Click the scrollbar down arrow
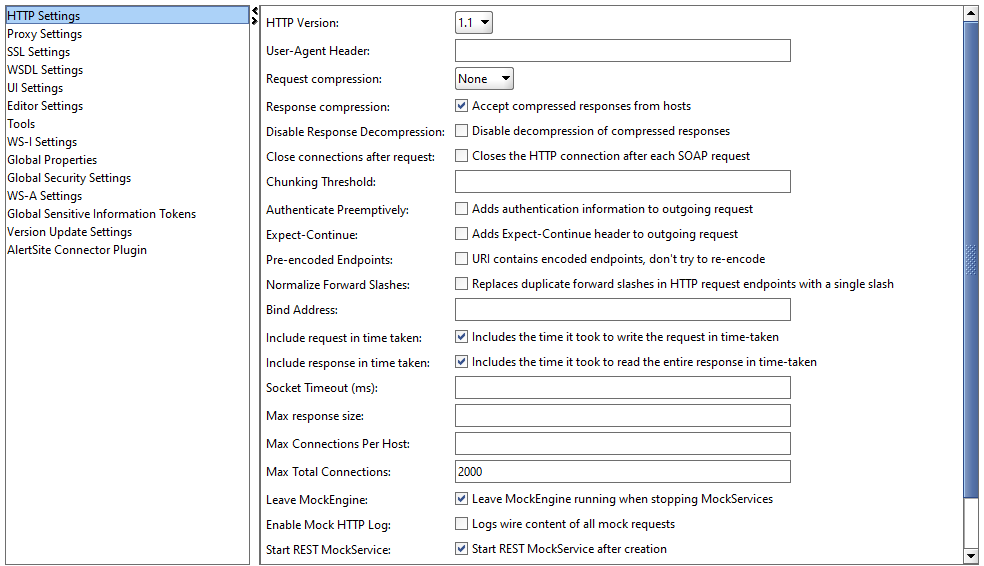Viewport: 984px width, 566px height. click(x=971, y=556)
